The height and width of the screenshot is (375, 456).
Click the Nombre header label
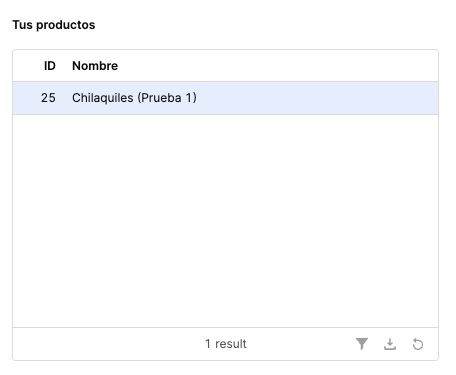[x=95, y=66]
